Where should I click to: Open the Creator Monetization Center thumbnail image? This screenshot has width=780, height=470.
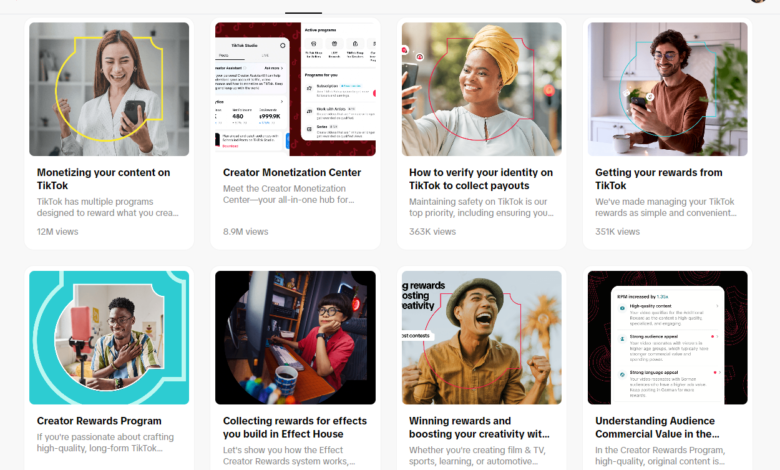pos(295,89)
